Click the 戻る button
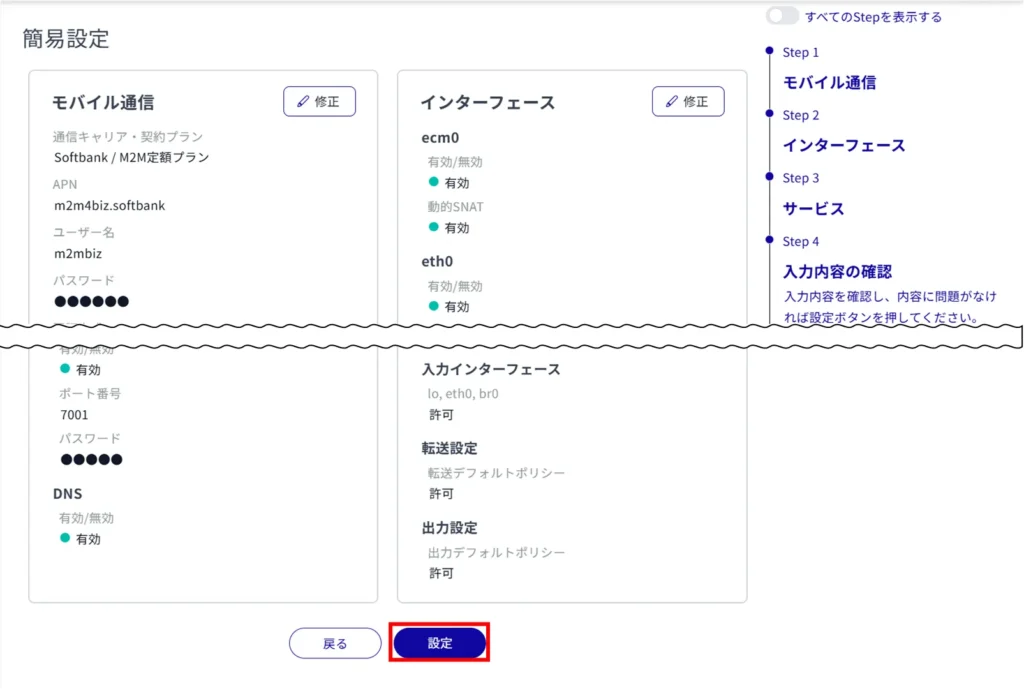Image resolution: width=1024 pixels, height=689 pixels. tap(335, 644)
